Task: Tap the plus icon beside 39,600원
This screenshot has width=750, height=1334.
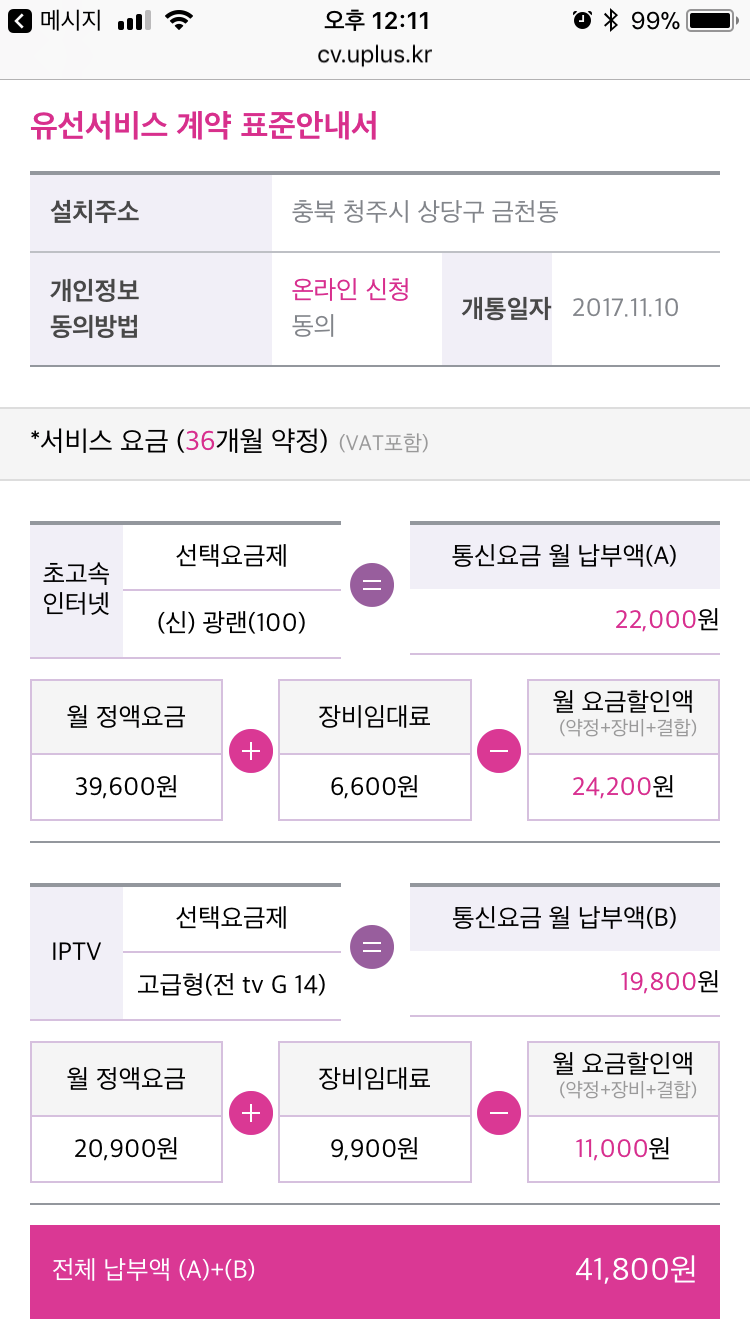Action: [251, 752]
